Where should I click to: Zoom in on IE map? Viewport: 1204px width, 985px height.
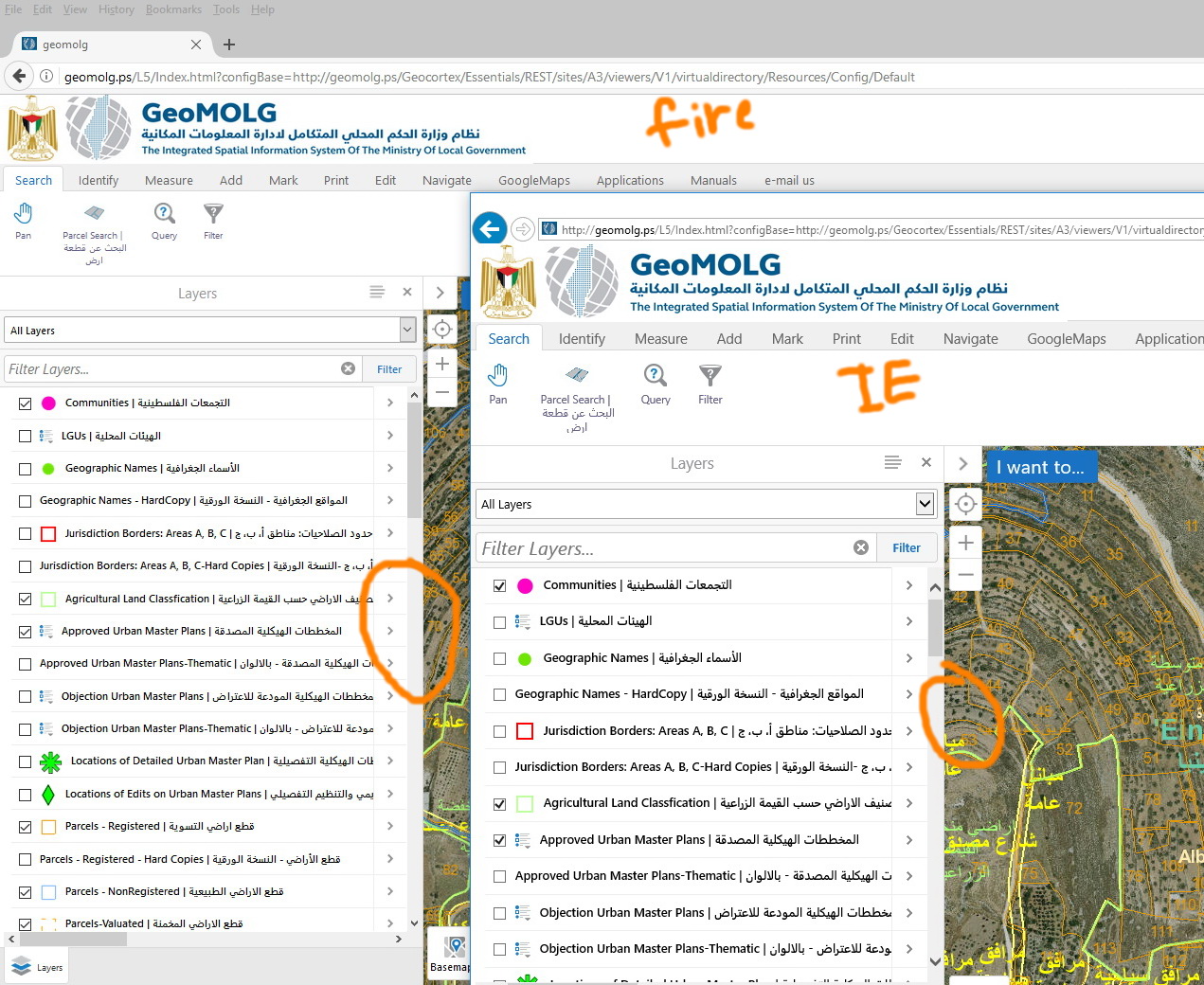coord(965,543)
